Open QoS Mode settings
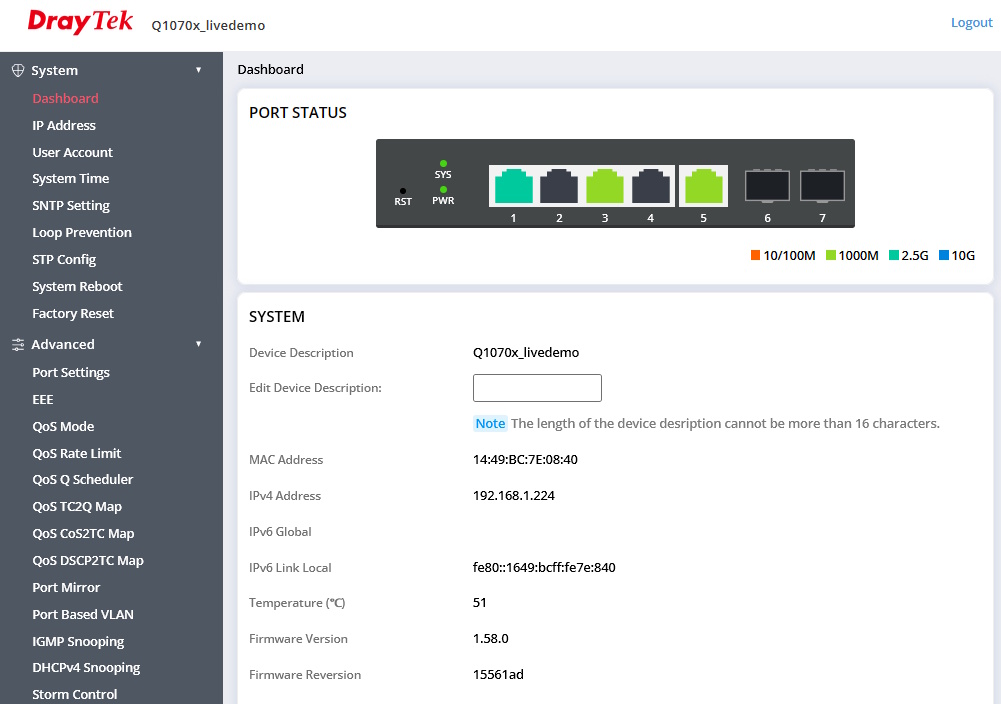The image size is (1001, 704). coord(63,426)
